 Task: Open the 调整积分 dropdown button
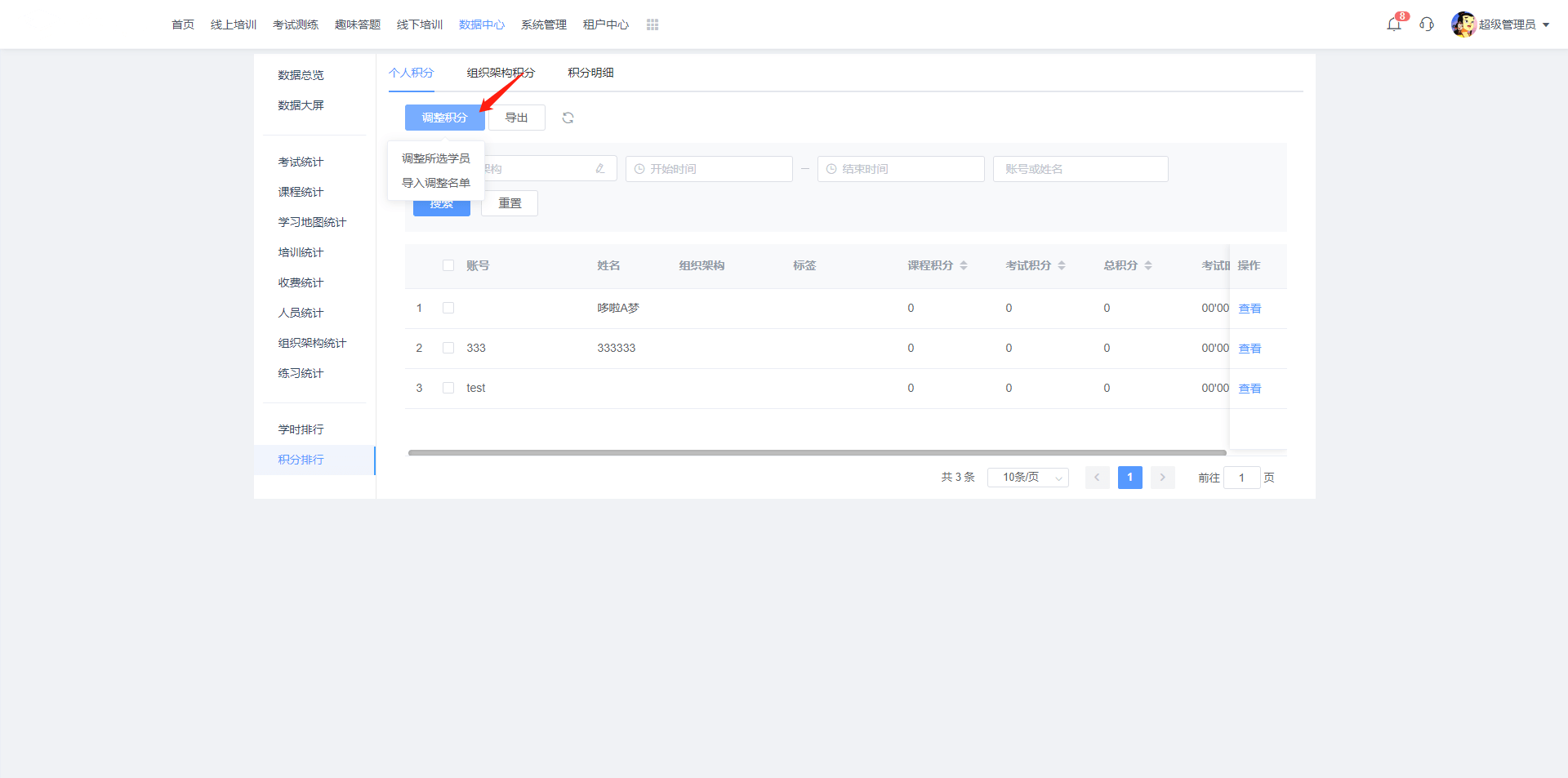click(444, 118)
